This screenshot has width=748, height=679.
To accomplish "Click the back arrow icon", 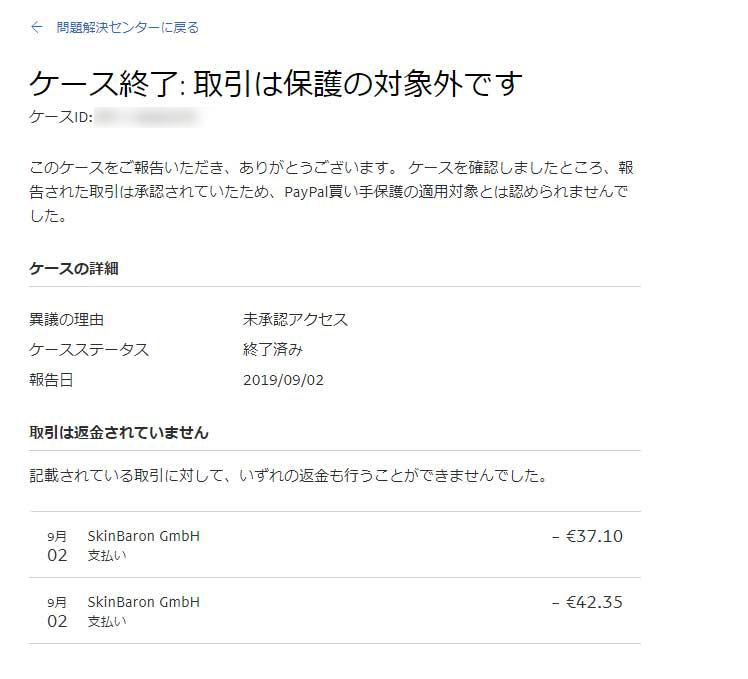I will click(37, 27).
